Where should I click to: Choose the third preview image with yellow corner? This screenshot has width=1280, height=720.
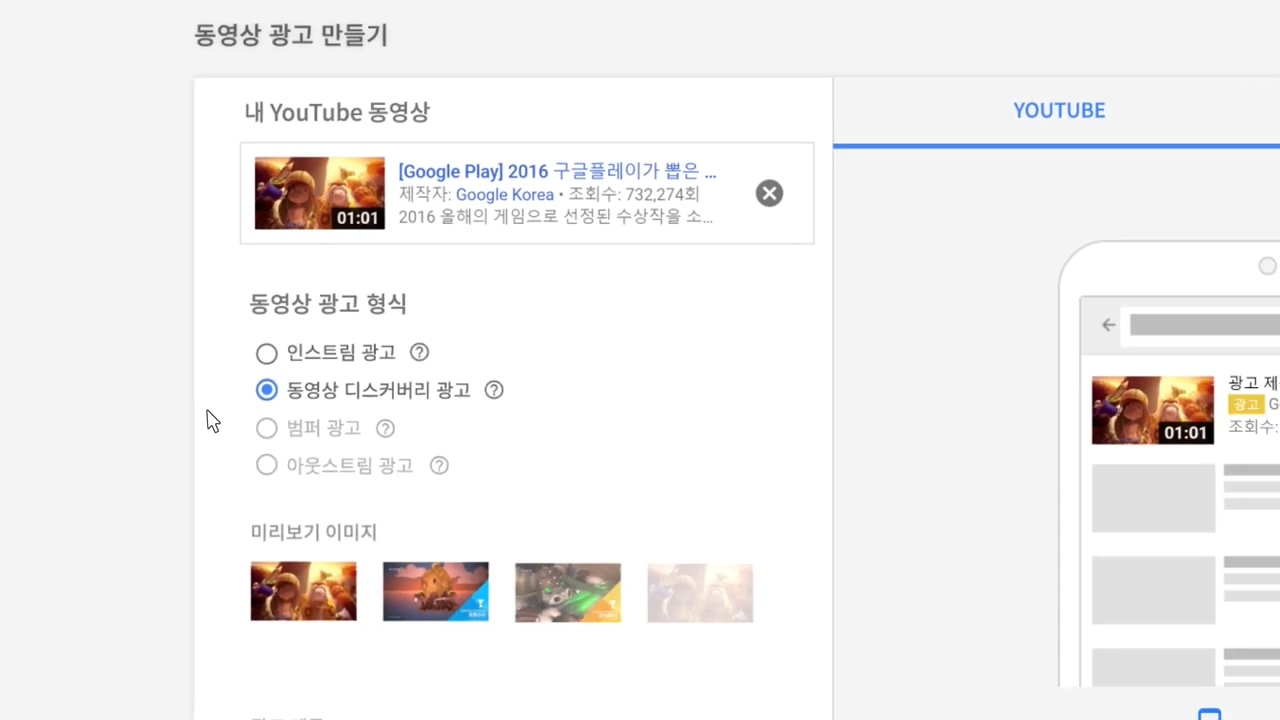pos(568,592)
